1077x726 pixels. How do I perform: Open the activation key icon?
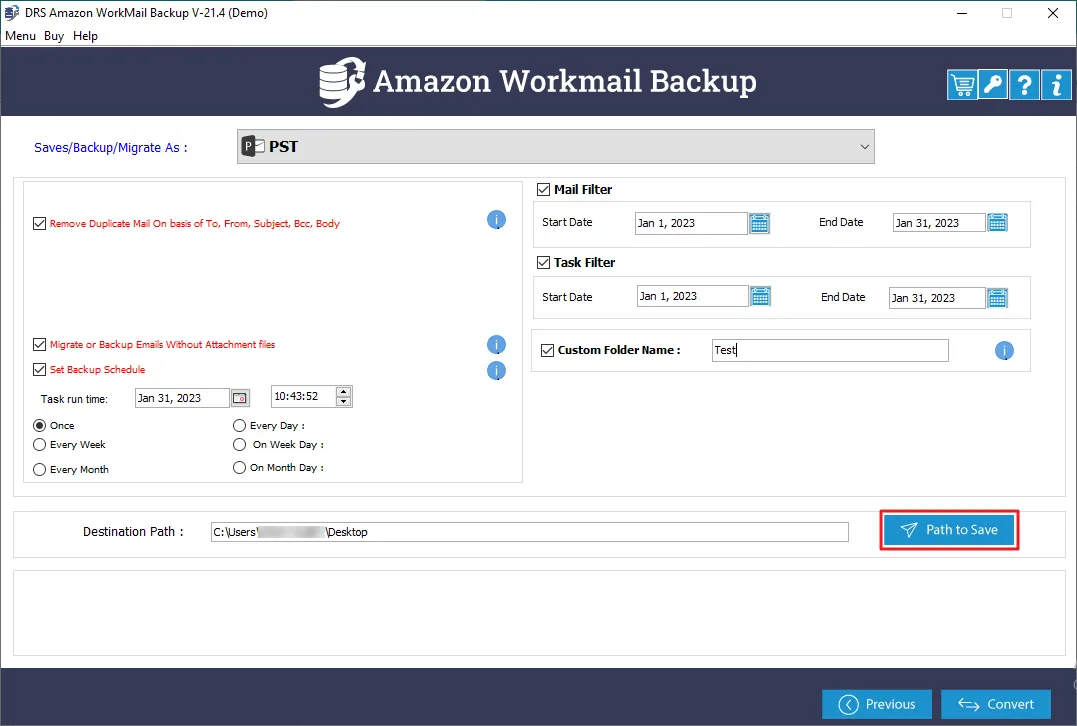pos(993,85)
